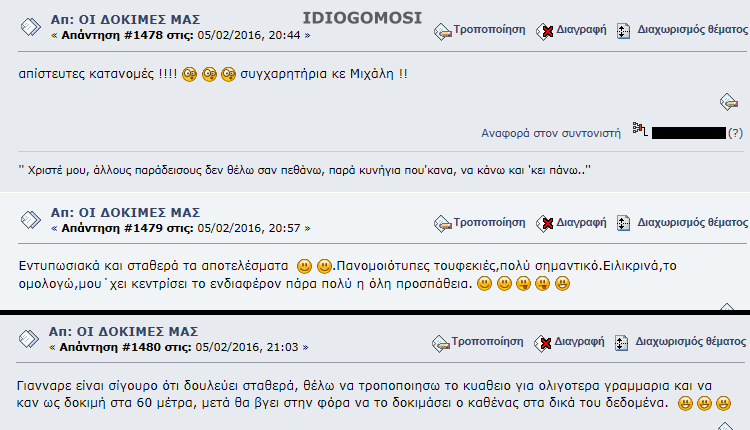
Task: Click the Διαγραφή red X icon on reply #1478
Action: click(544, 32)
